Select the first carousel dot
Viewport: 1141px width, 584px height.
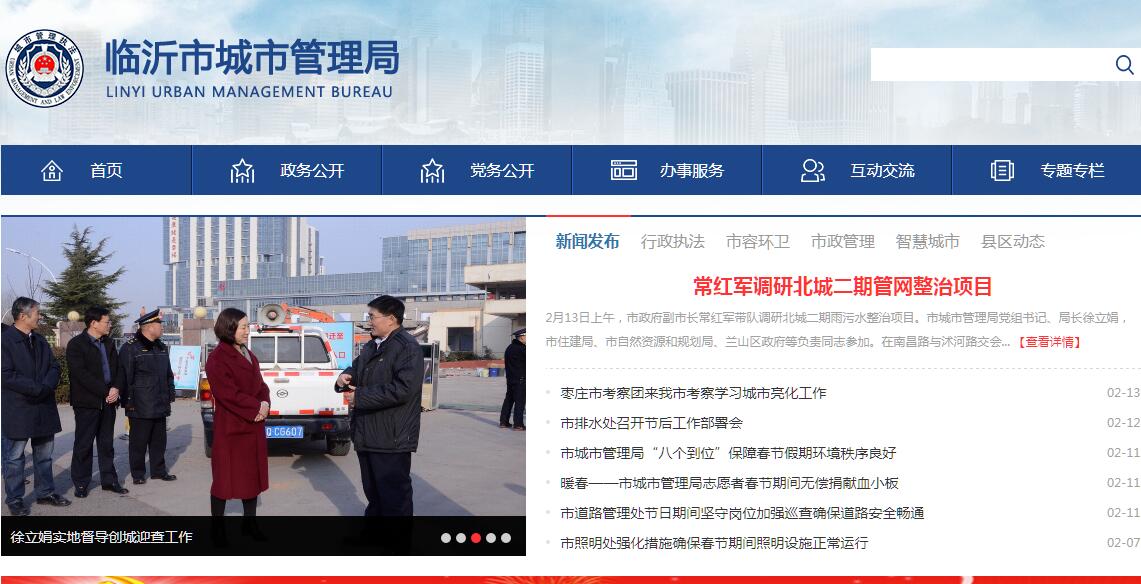(x=446, y=538)
